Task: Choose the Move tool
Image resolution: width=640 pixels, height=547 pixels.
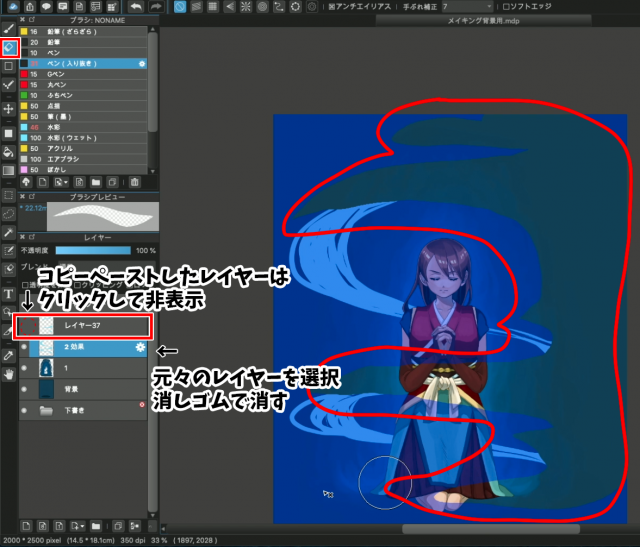Action: (x=9, y=109)
